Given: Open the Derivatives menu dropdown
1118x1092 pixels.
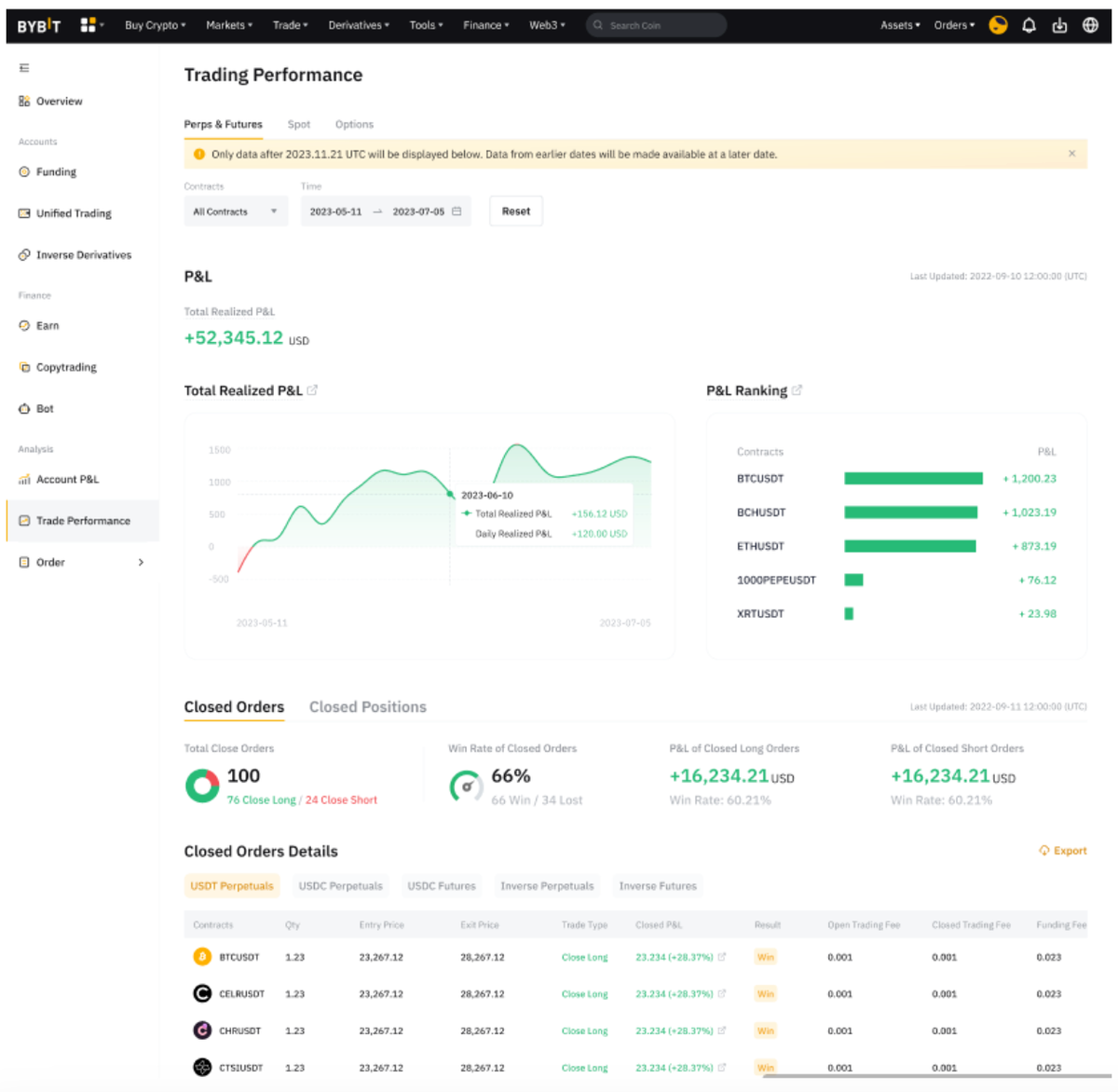Looking at the screenshot, I should [x=359, y=25].
